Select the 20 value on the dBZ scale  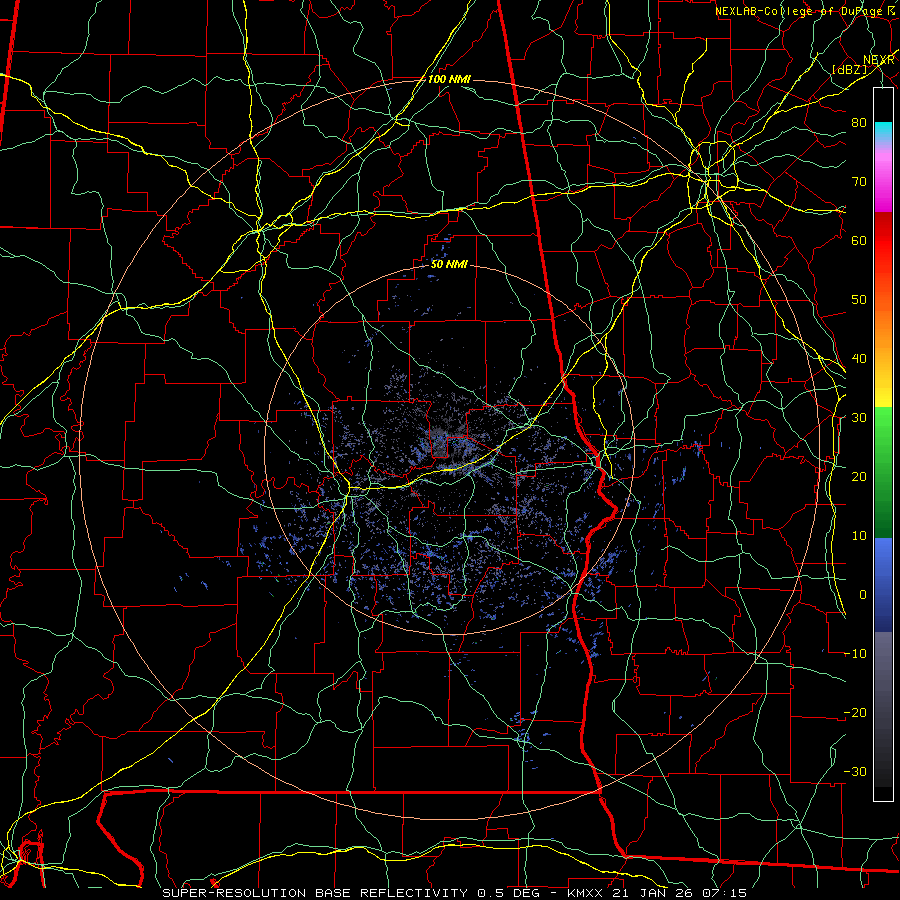pyautogui.click(x=859, y=476)
